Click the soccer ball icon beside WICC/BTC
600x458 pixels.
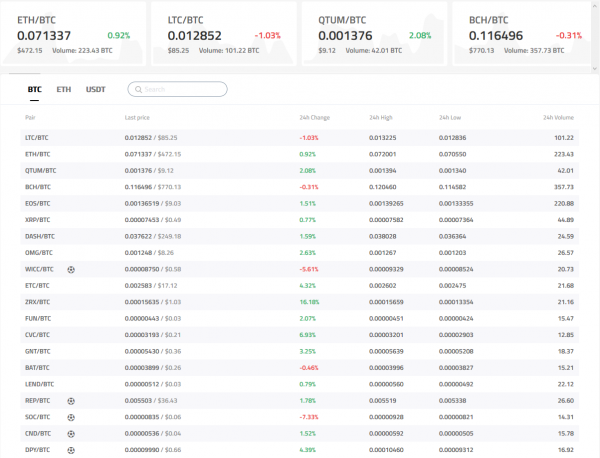pos(71,270)
